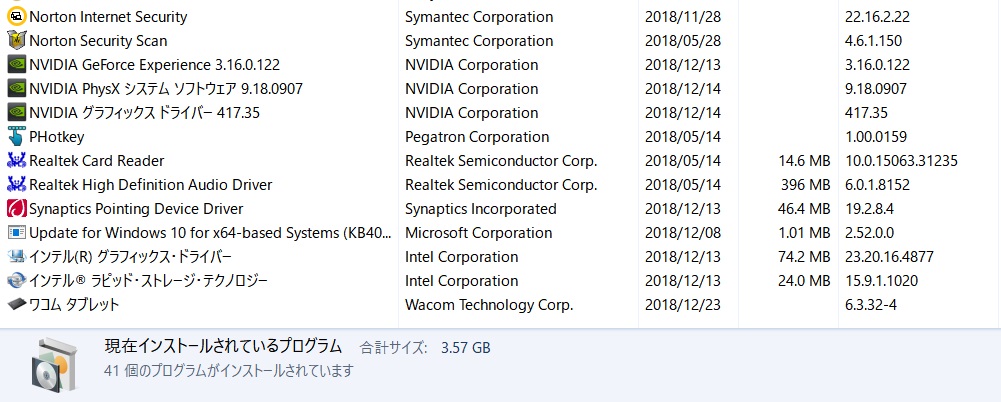1001x402 pixels.
Task: Click the NVIDIA GeForce Experience icon
Action: (x=16, y=65)
